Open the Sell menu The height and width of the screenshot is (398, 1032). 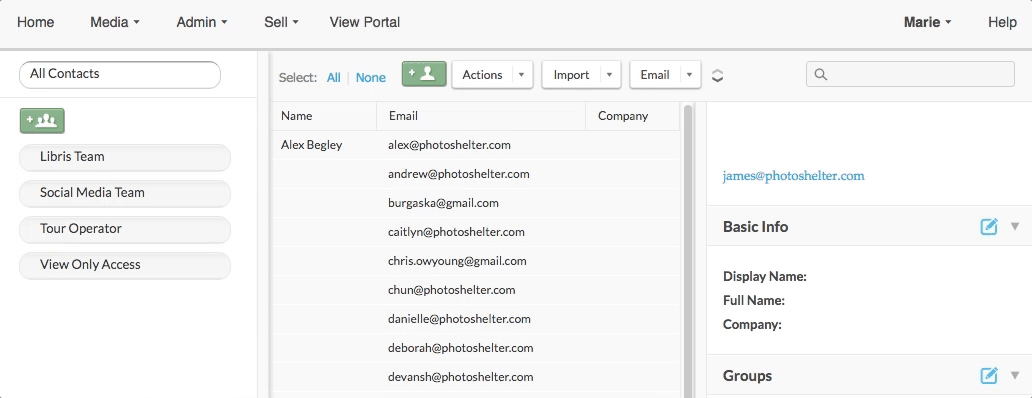(282, 22)
